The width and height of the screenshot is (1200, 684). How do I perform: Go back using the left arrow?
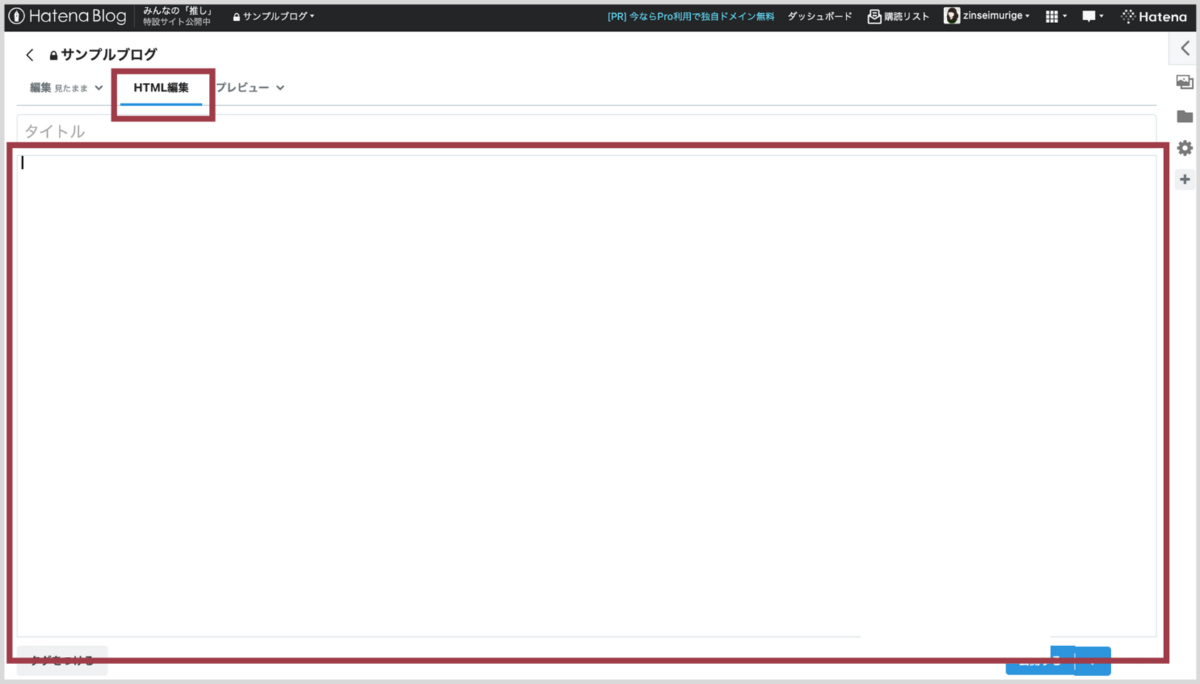pos(30,55)
